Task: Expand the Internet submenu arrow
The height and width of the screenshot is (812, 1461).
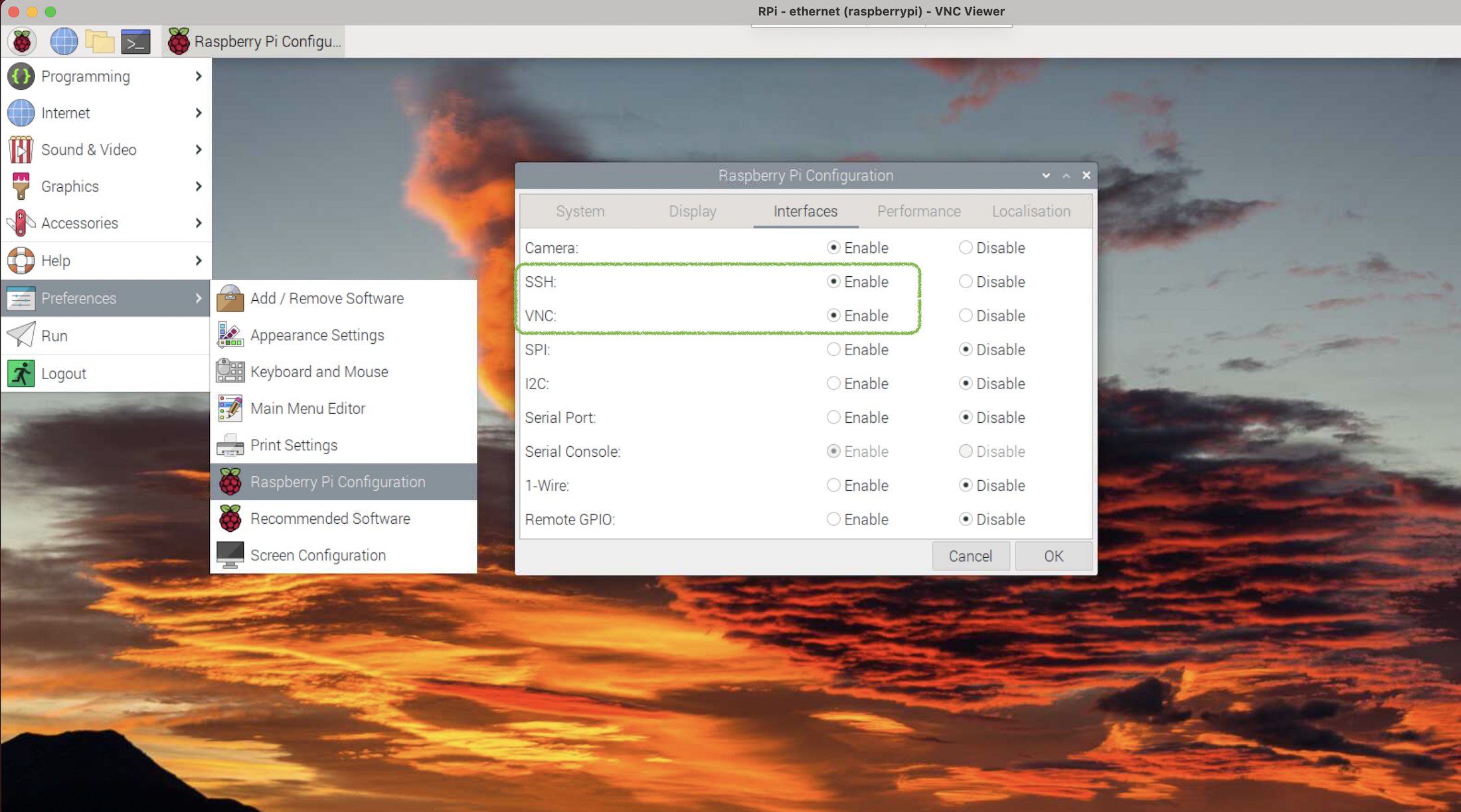Action: [x=199, y=113]
